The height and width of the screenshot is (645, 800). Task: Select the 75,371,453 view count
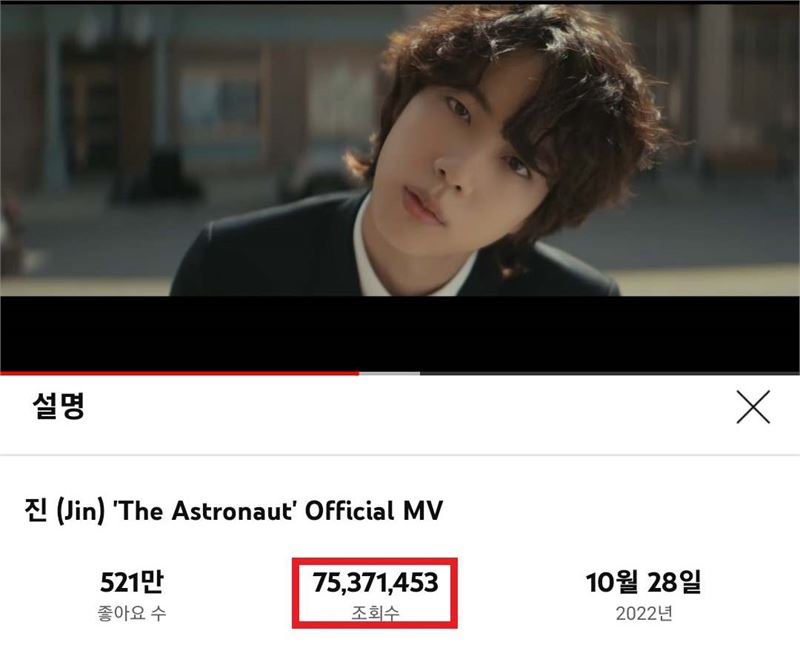point(375,582)
